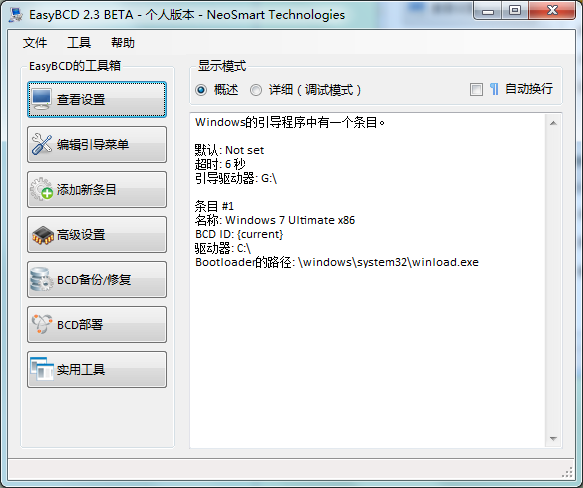Open the 帮助 menu

pos(123,43)
